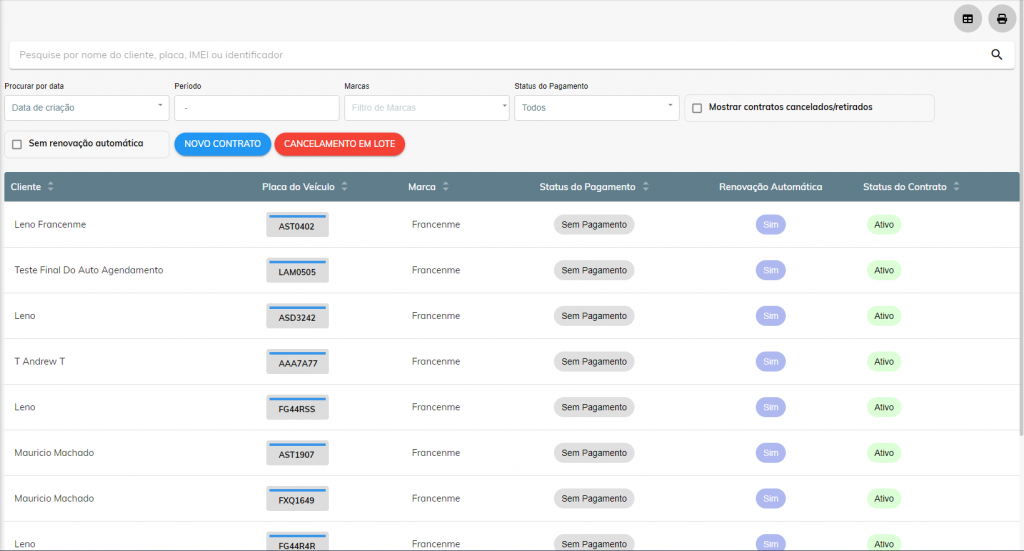The image size is (1024, 551).
Task: Sort by Placa do Veículo arrows
Action: coord(344,187)
